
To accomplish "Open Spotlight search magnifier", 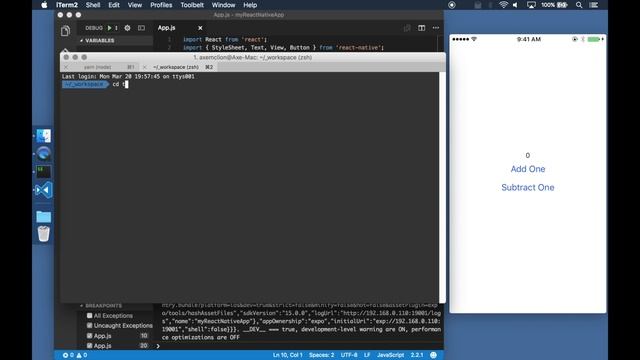I will (x=579, y=5).
